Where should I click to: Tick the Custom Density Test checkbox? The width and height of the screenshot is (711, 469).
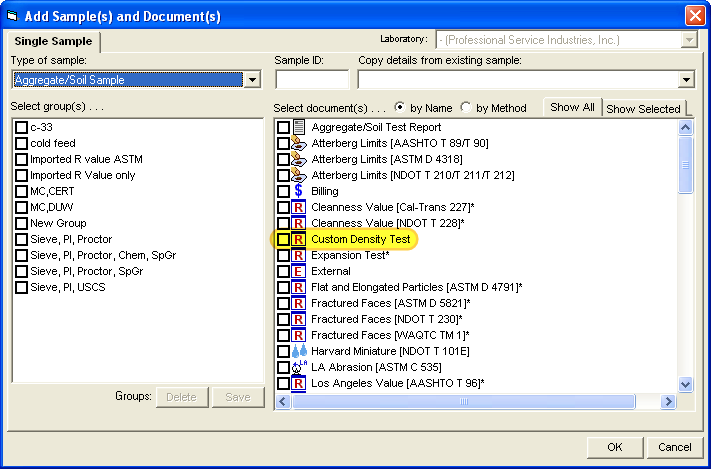[x=283, y=239]
